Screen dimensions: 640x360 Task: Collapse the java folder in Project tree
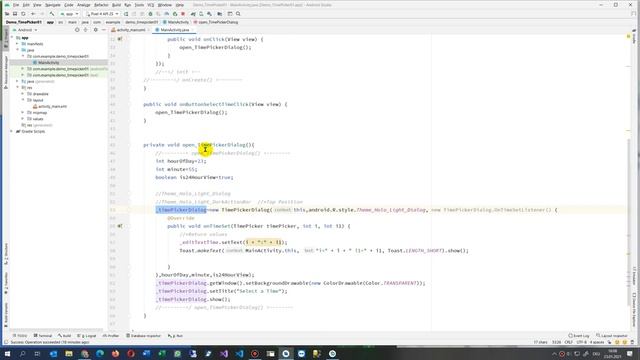point(17,50)
